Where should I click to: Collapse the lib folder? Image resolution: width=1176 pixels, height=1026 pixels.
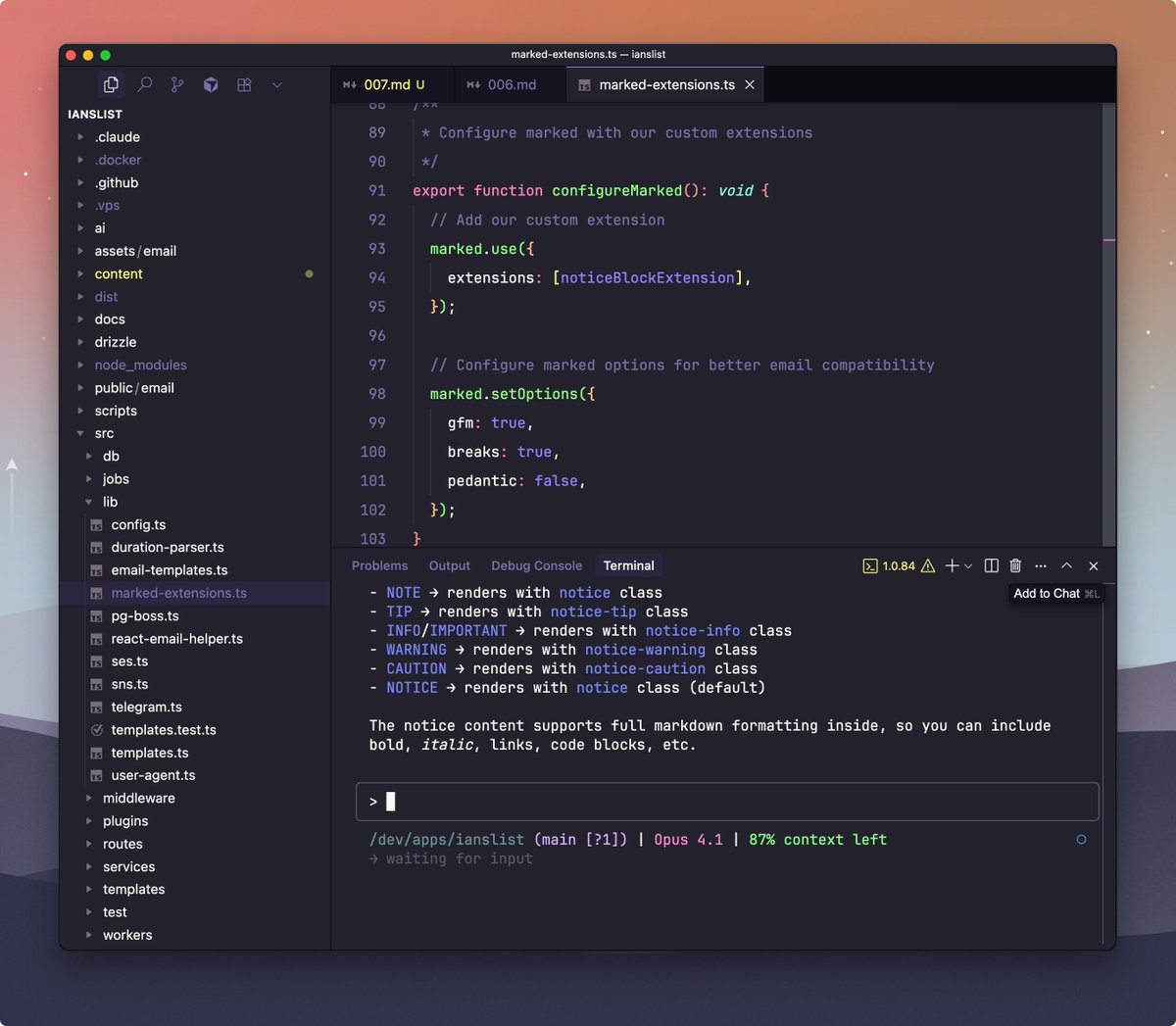point(194,502)
